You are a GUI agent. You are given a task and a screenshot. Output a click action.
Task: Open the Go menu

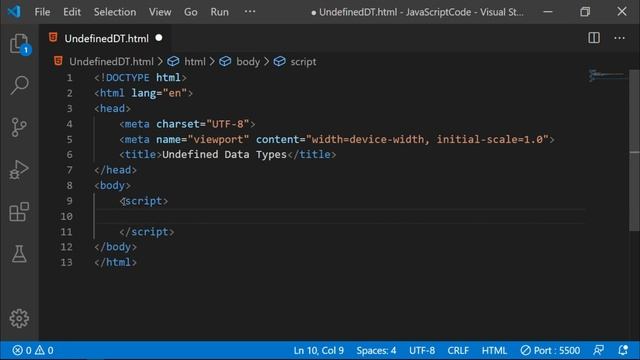pos(191,12)
